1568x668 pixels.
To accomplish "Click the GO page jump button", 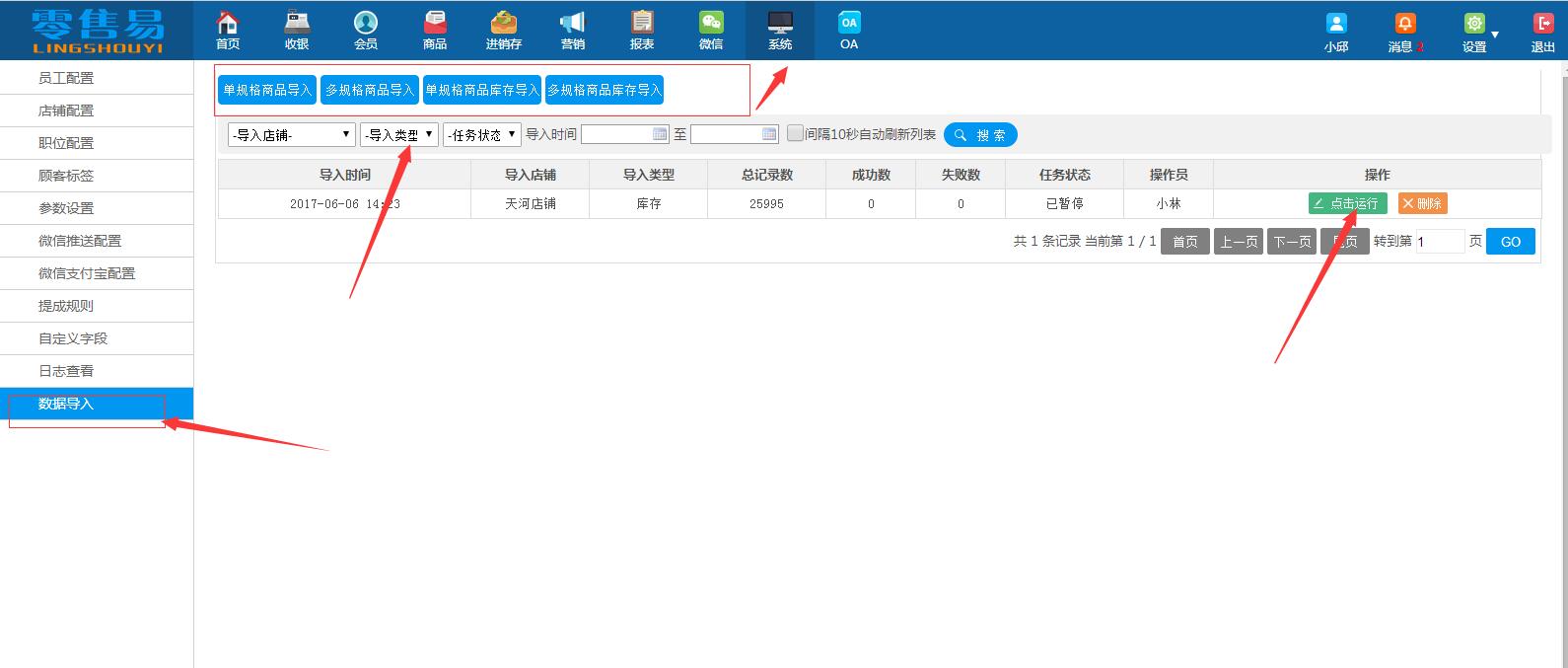I will click(1511, 242).
